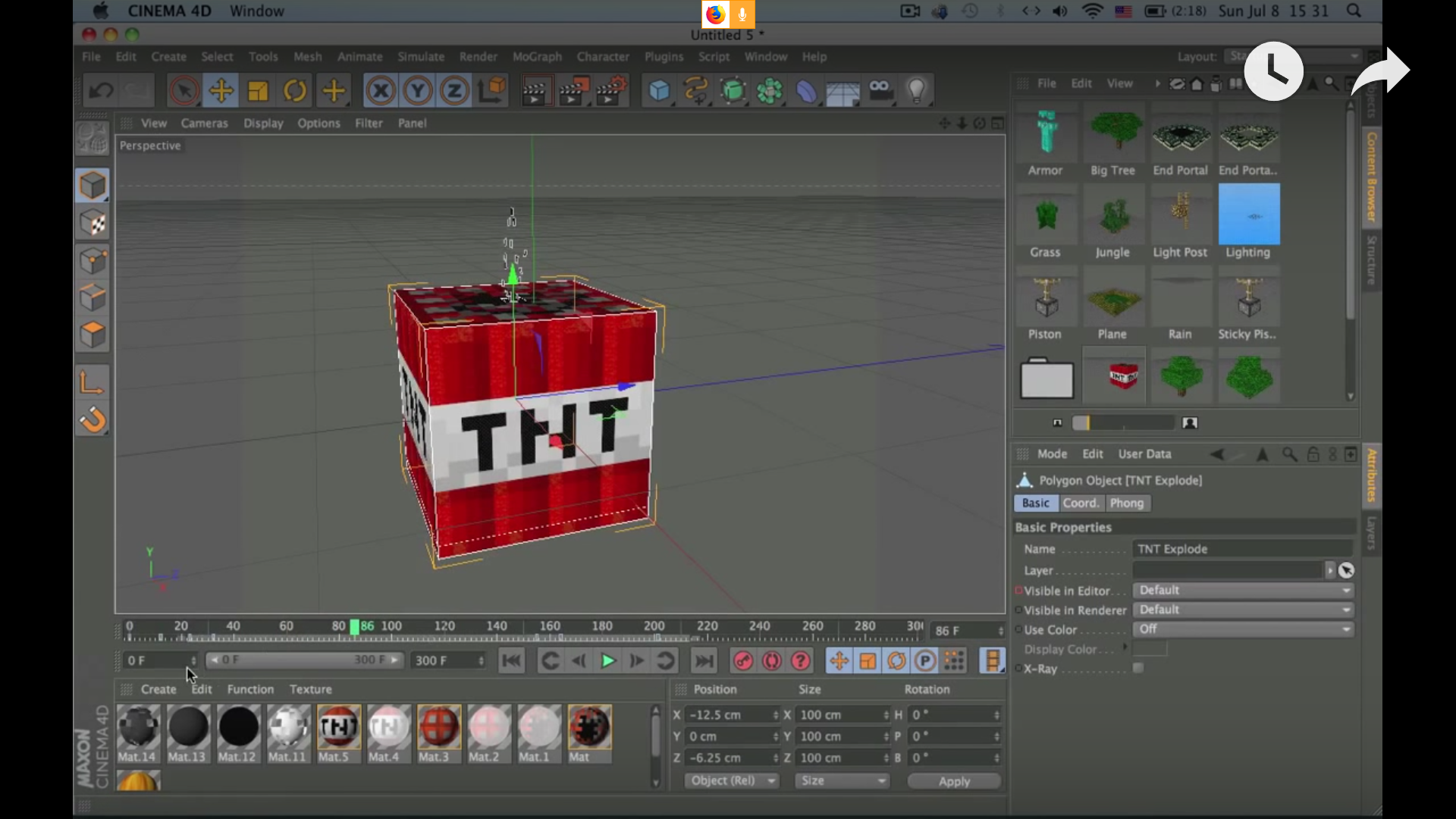Open Object (Rel) dropdown
The height and width of the screenshot is (819, 1456).
(732, 780)
